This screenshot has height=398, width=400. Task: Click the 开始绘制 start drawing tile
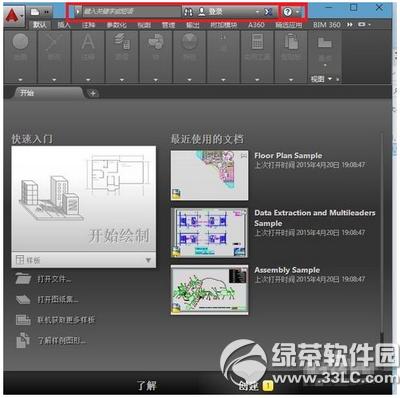pyautogui.click(x=84, y=199)
